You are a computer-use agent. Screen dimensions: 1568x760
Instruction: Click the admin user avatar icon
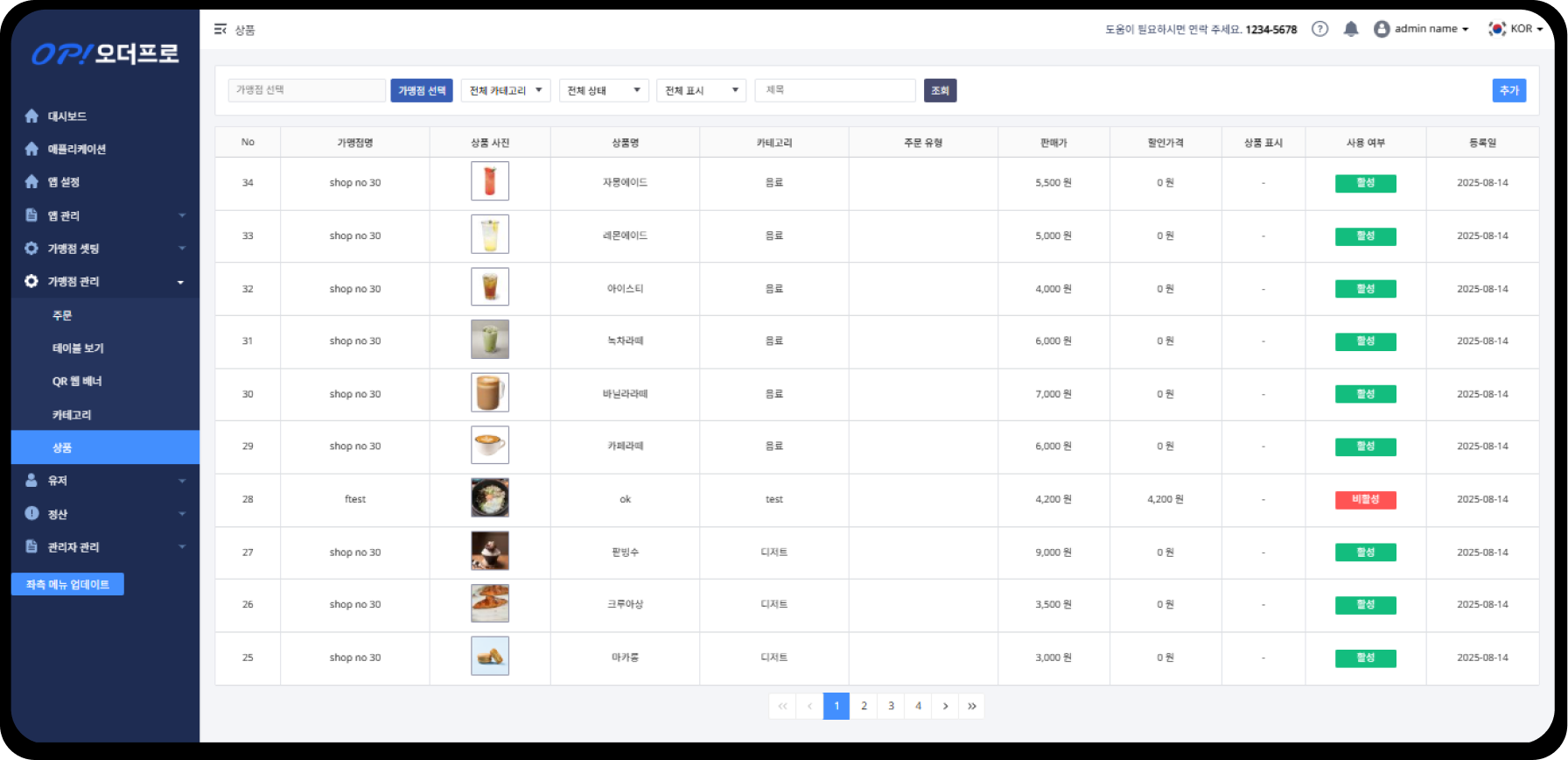pos(1382,29)
